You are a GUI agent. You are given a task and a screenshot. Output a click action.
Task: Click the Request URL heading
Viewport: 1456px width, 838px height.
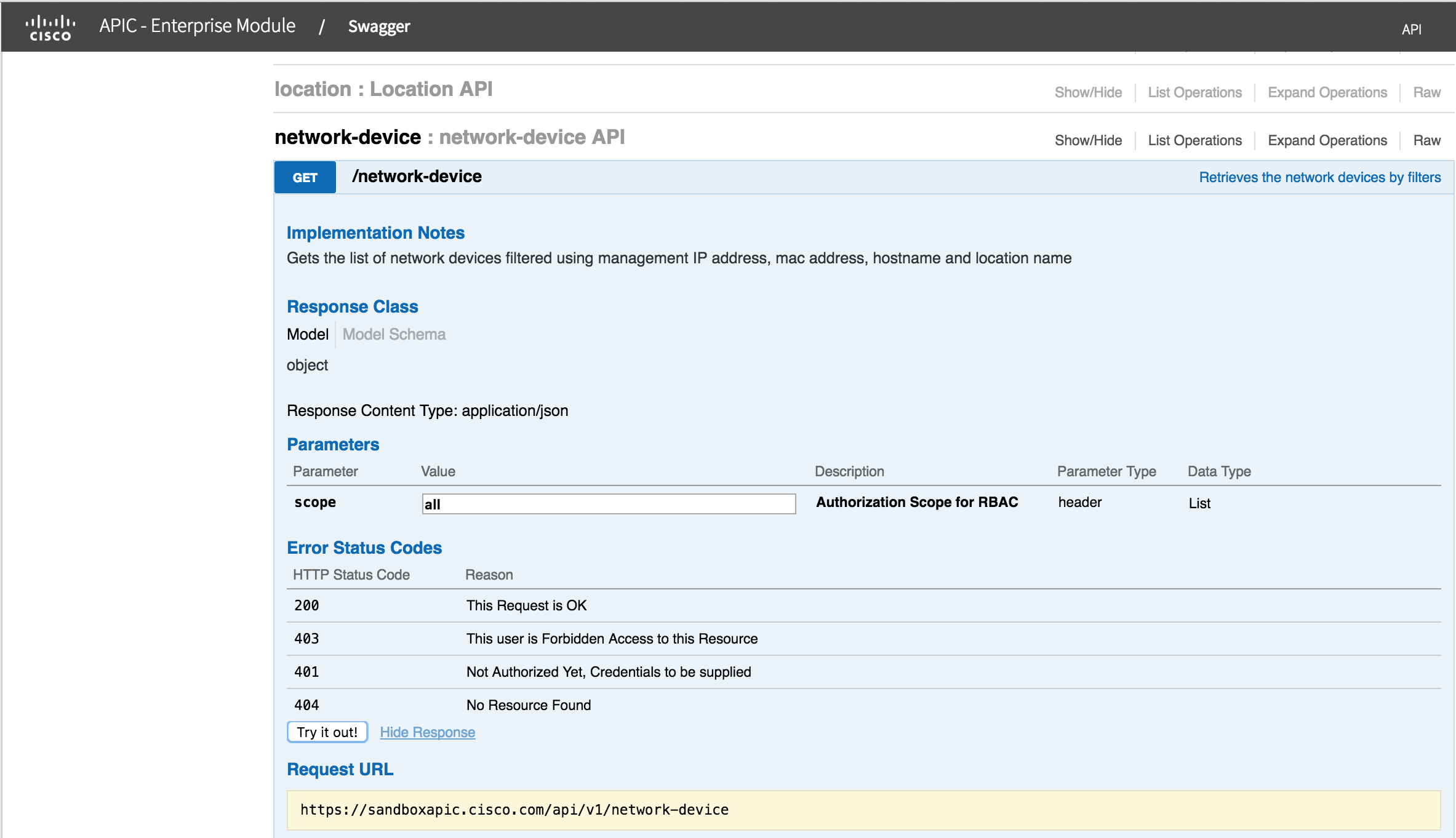click(x=340, y=769)
